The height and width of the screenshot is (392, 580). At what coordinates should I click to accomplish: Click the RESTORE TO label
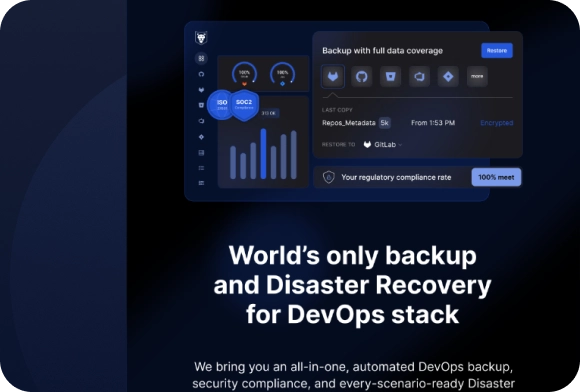[x=338, y=145]
